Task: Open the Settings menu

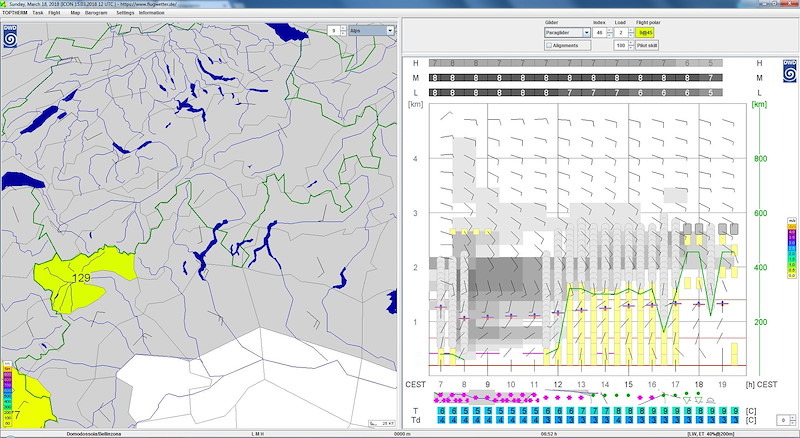Action: click(125, 13)
